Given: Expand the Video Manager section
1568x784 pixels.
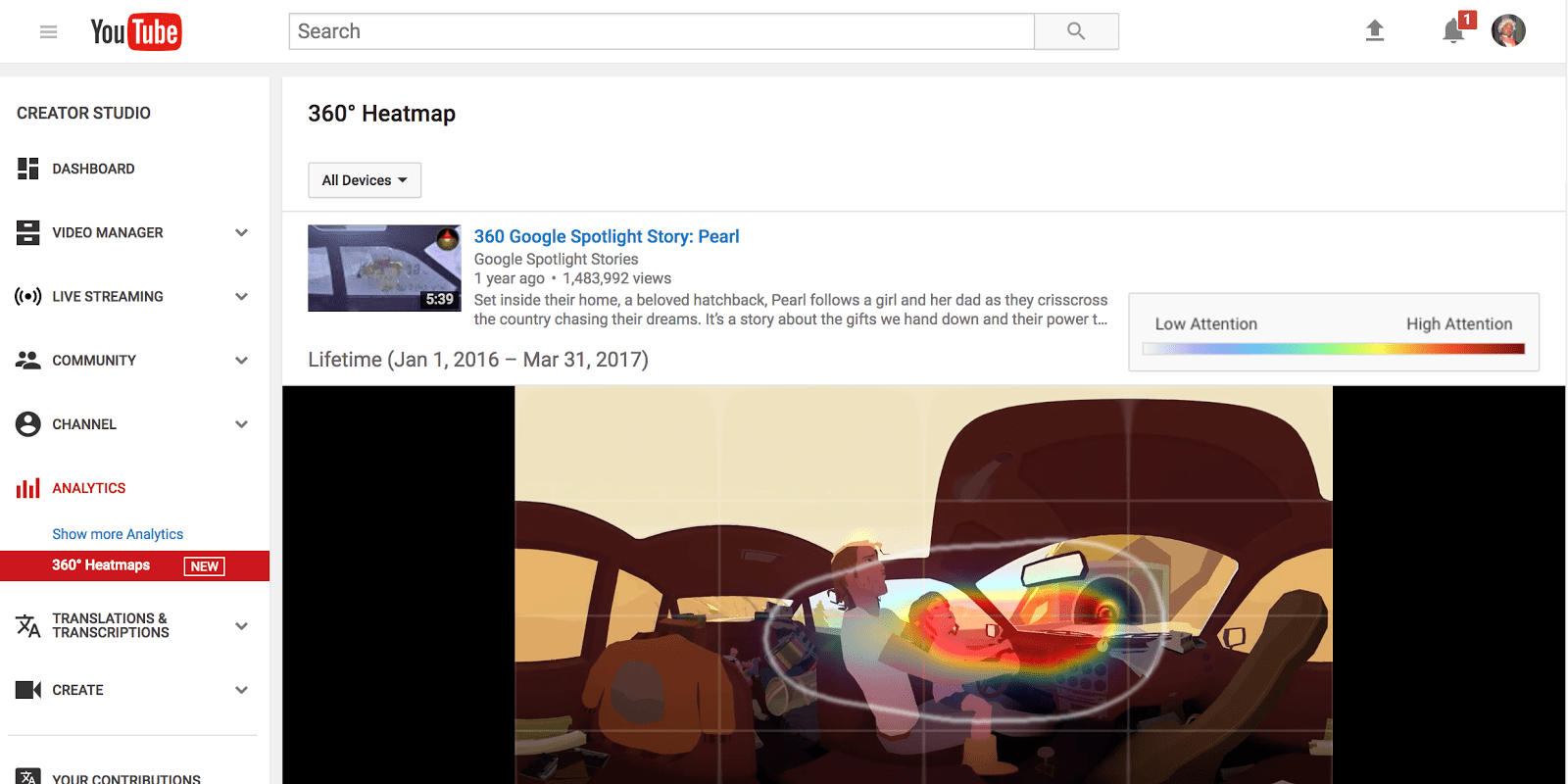Looking at the screenshot, I should tap(241, 232).
